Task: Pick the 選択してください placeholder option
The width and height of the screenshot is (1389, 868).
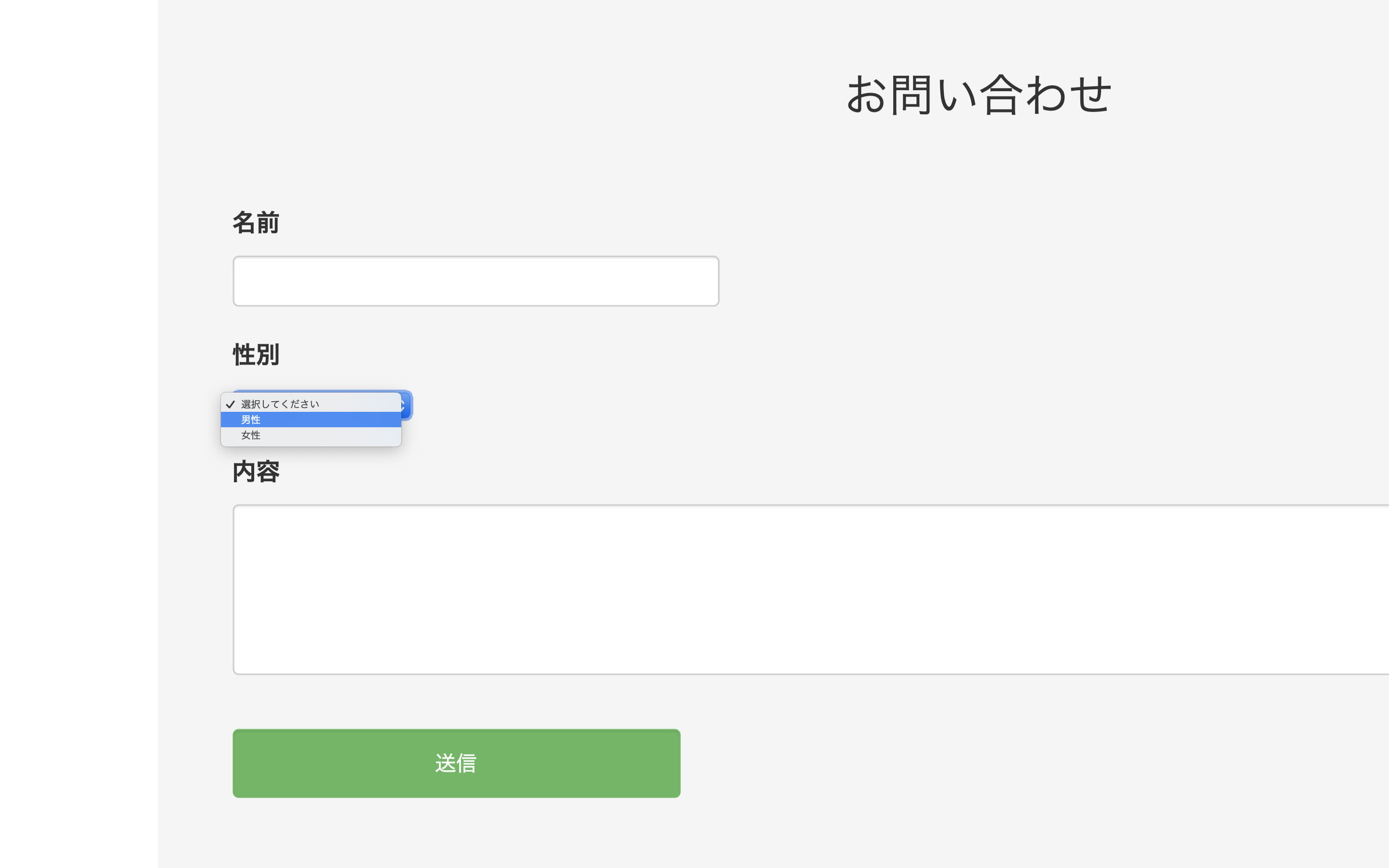Action: coord(310,404)
